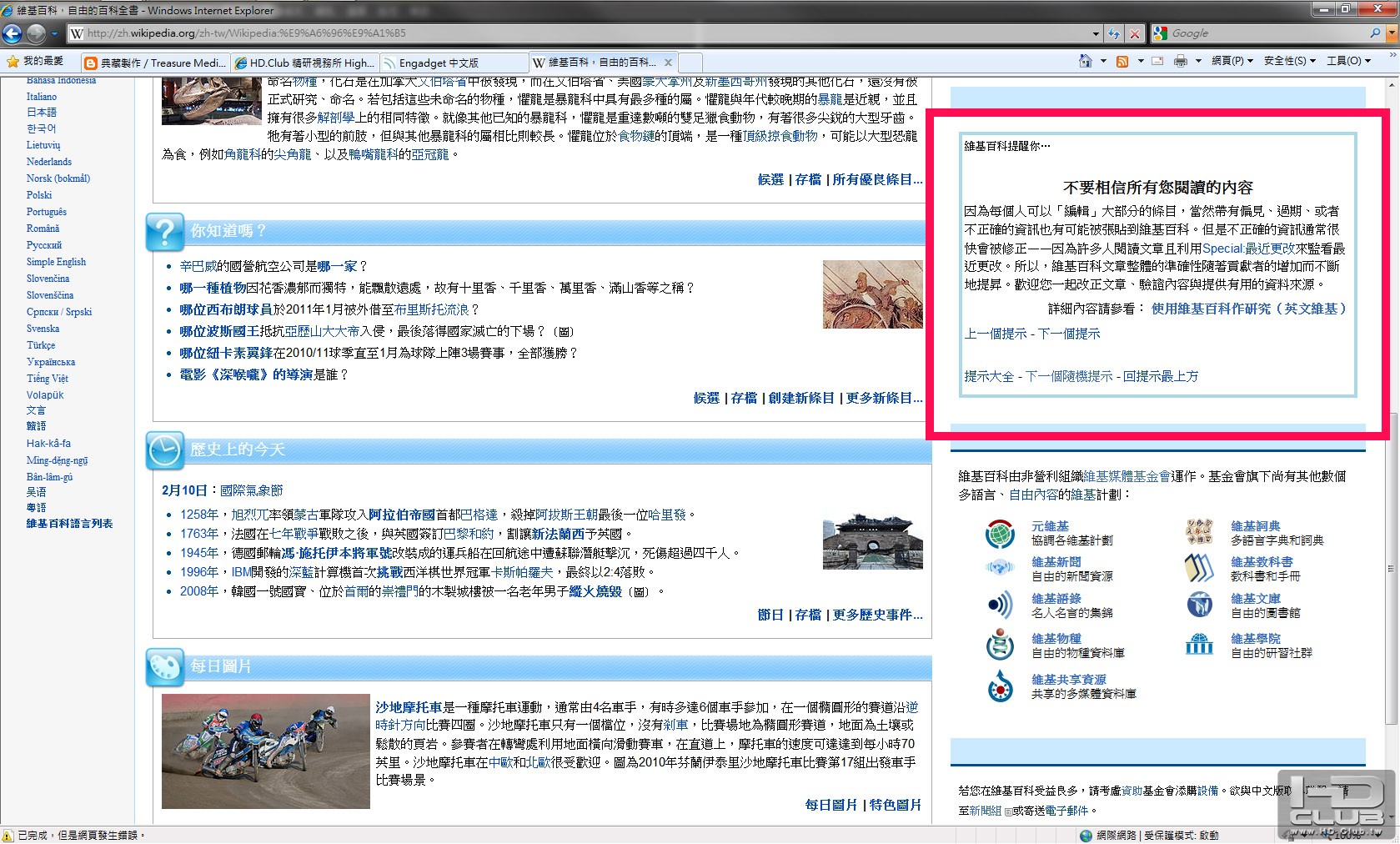Open the 沙地摩托車 article link
1400x844 pixels.
click(x=409, y=707)
